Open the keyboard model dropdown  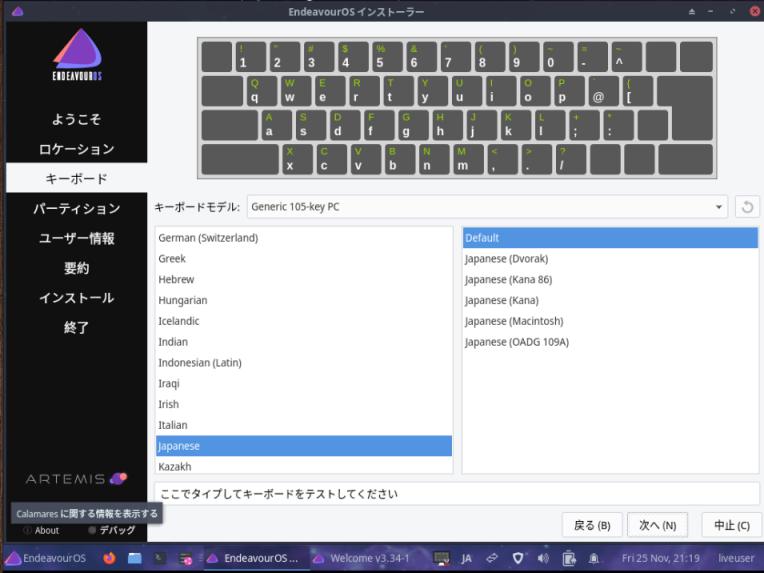point(487,207)
